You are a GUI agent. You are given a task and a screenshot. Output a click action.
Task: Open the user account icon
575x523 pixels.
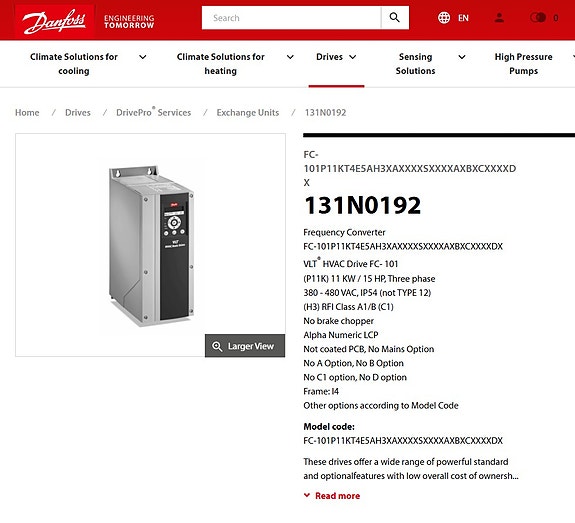(499, 18)
